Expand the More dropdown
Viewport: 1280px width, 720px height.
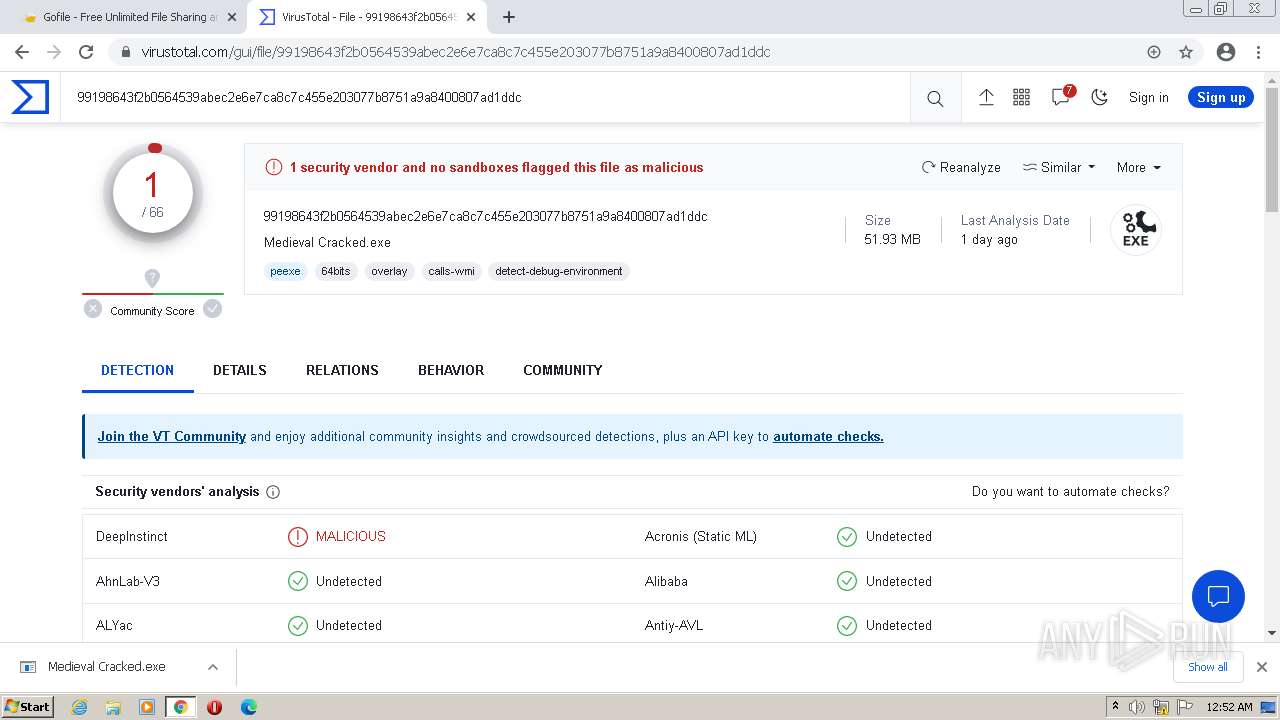click(1138, 167)
